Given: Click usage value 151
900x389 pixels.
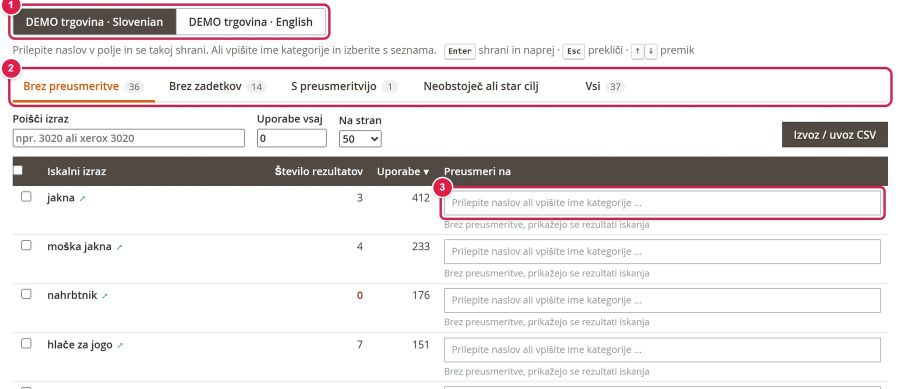Looking at the screenshot, I should tap(421, 344).
